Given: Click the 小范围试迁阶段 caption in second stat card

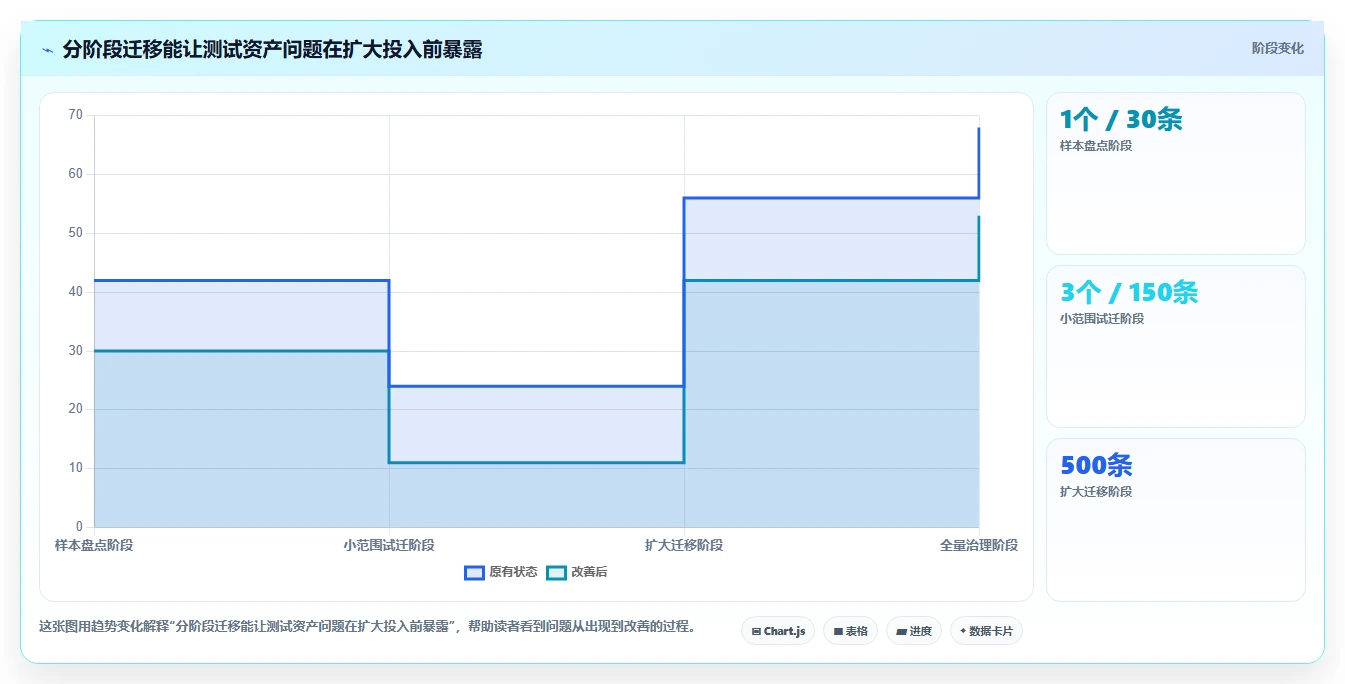Looking at the screenshot, I should [1102, 319].
